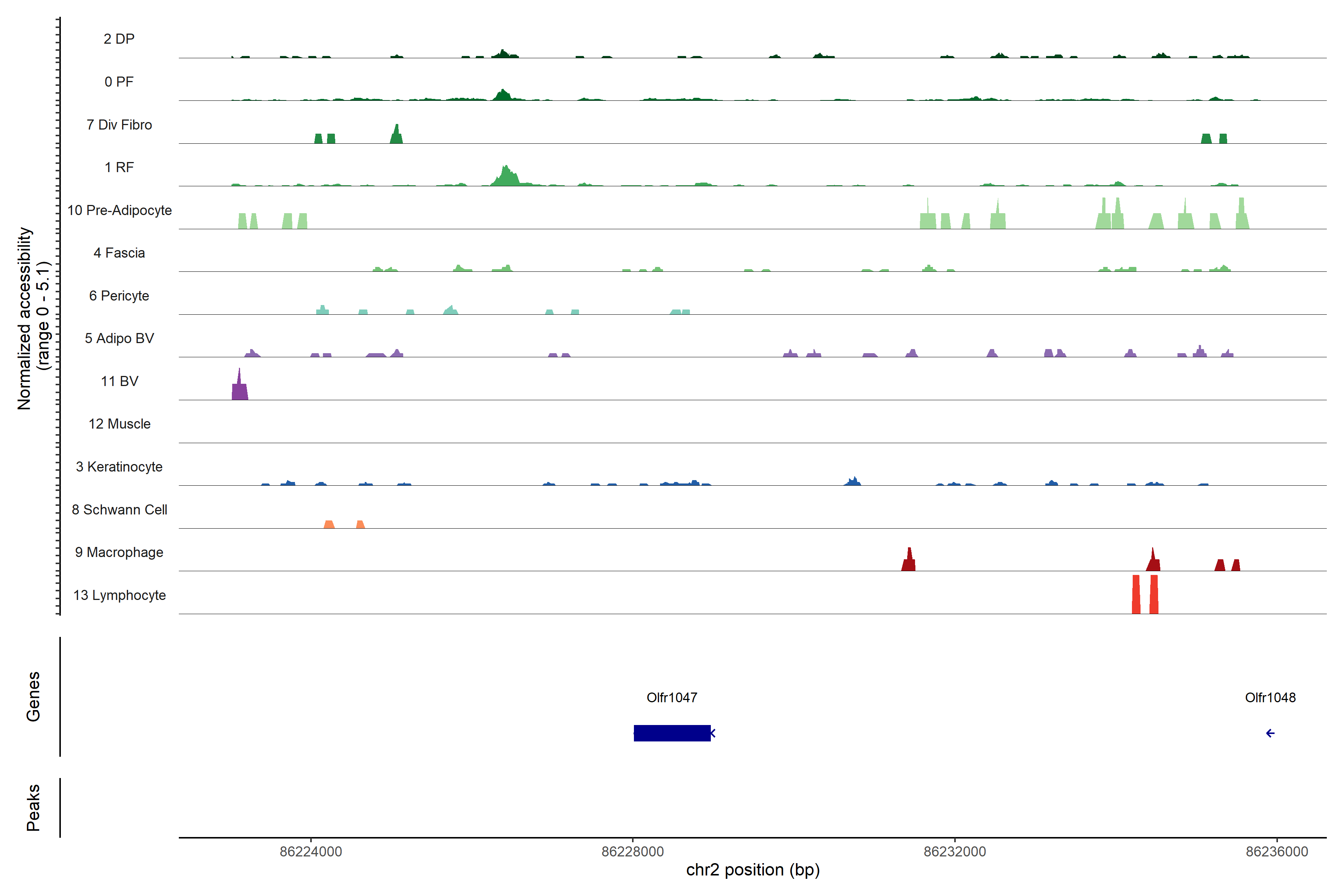Select the 10 Pre-Adipocyte track label
Viewport: 1344px width, 896px height.
[119, 210]
